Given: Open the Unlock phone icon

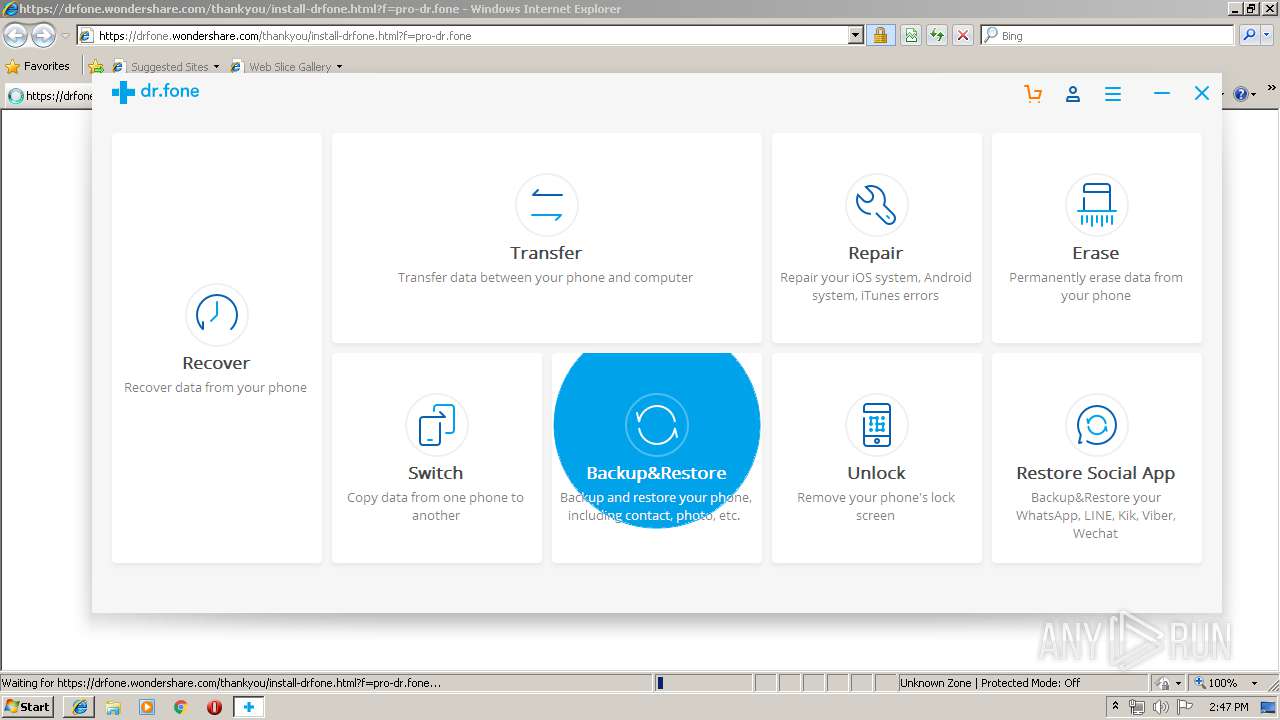Looking at the screenshot, I should pyautogui.click(x=876, y=424).
